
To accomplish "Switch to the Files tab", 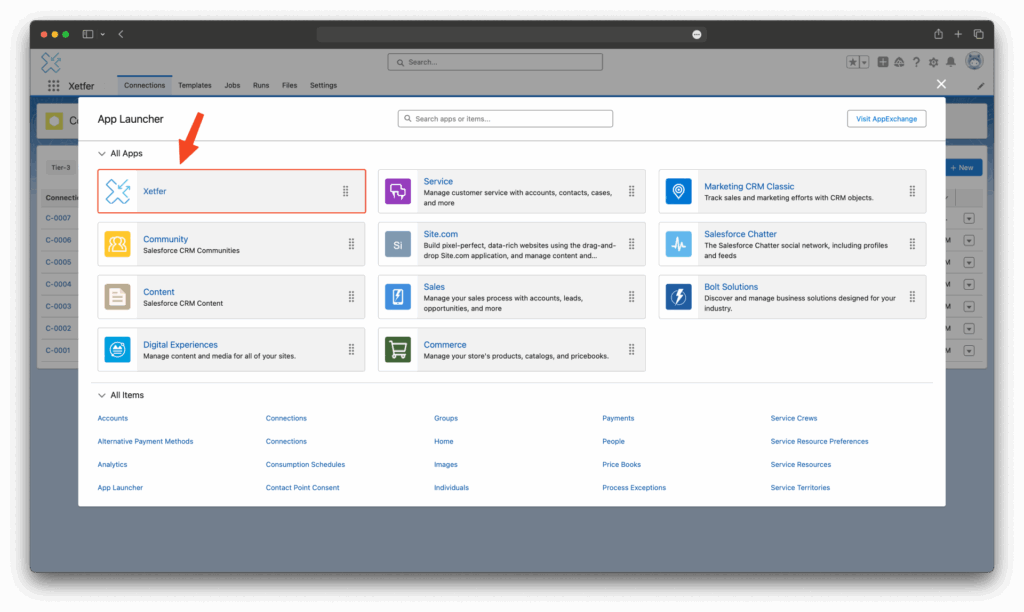I will click(x=289, y=86).
